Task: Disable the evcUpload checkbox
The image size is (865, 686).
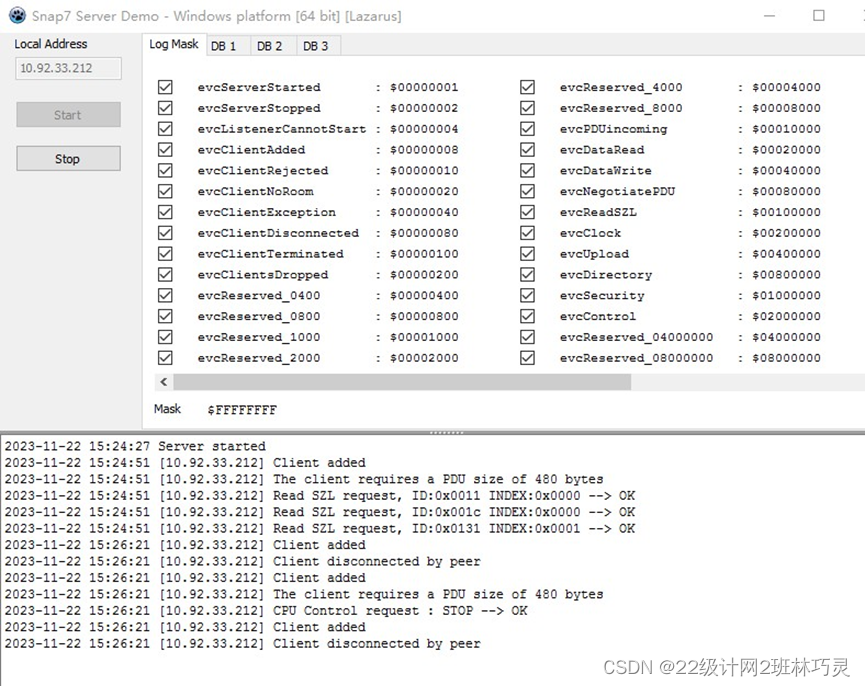Action: point(527,254)
